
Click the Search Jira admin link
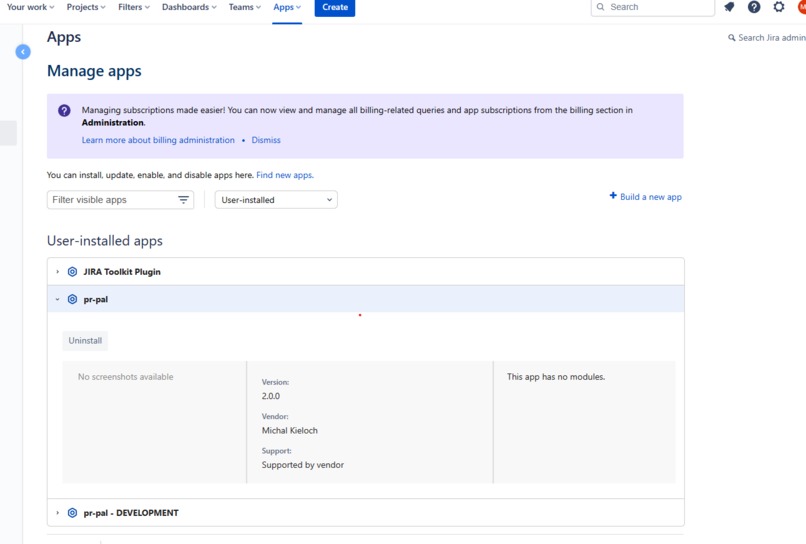(772, 38)
